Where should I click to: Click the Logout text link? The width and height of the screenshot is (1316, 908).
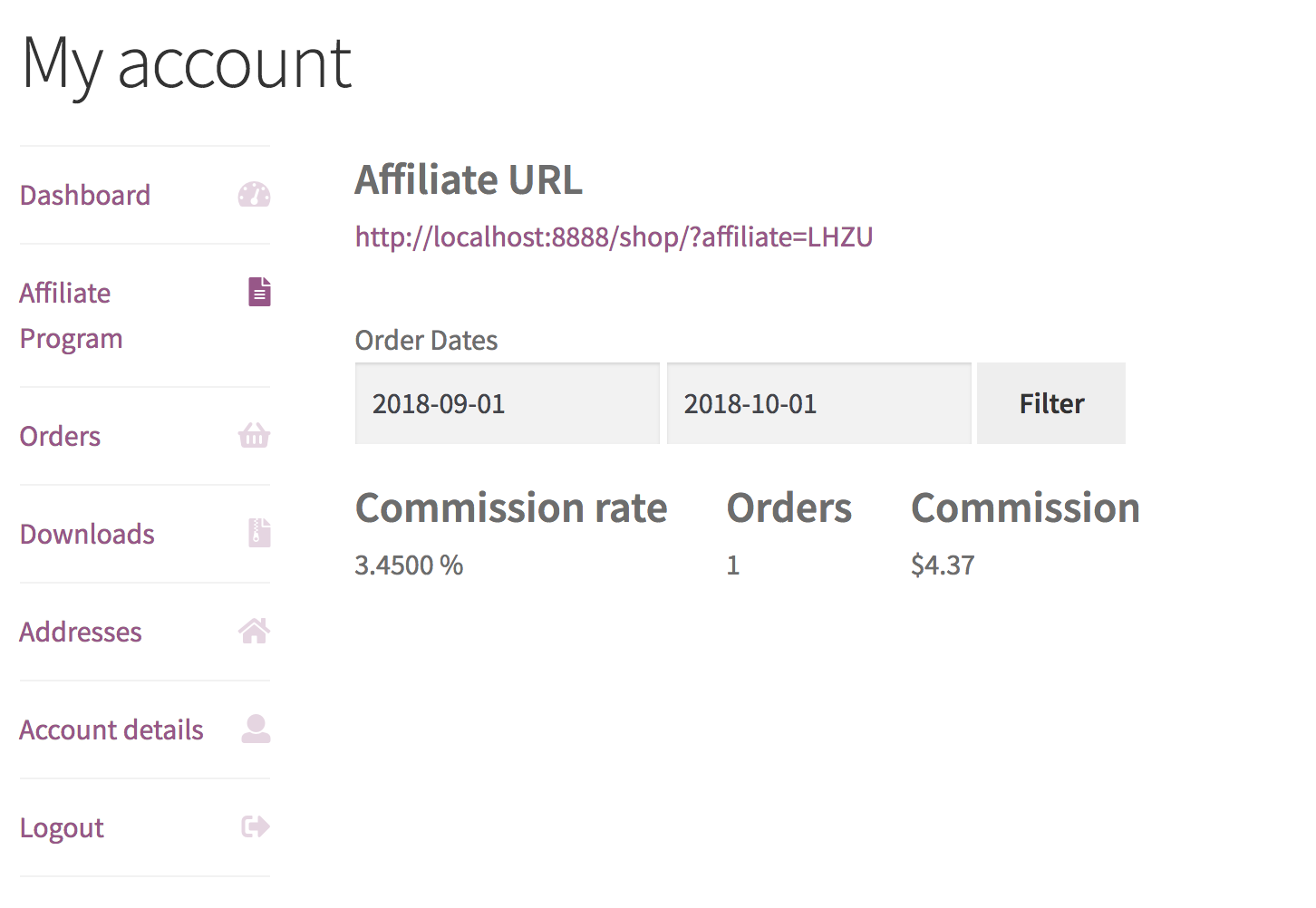62,827
